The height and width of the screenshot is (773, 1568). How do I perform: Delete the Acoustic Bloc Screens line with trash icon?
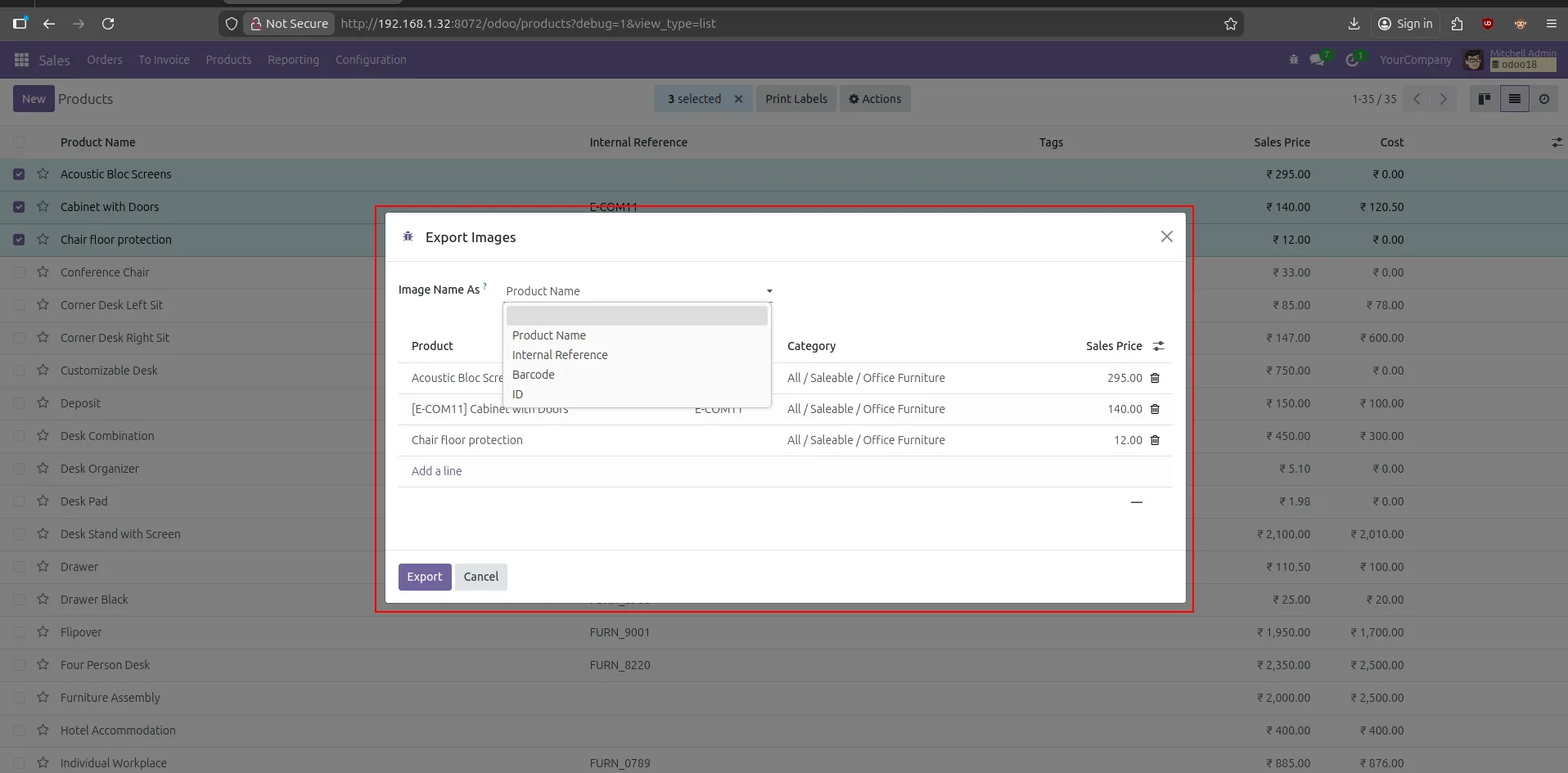[1155, 378]
